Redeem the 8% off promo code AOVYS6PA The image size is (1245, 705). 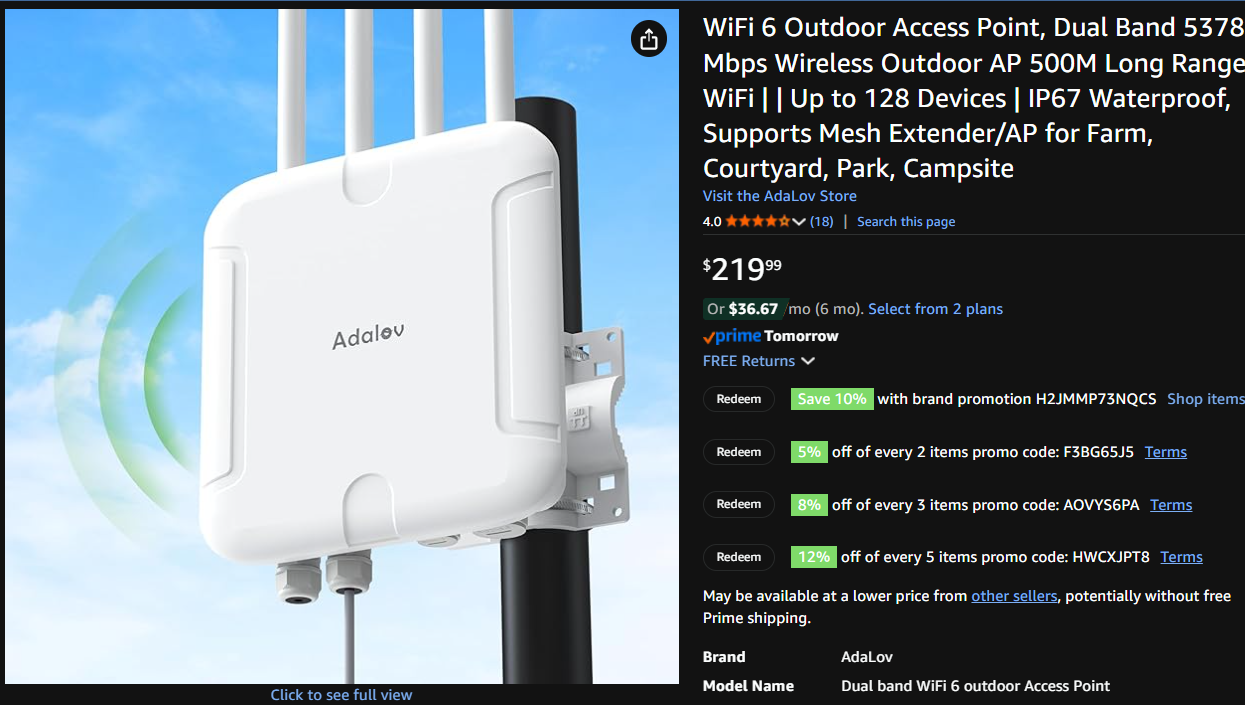coord(739,504)
